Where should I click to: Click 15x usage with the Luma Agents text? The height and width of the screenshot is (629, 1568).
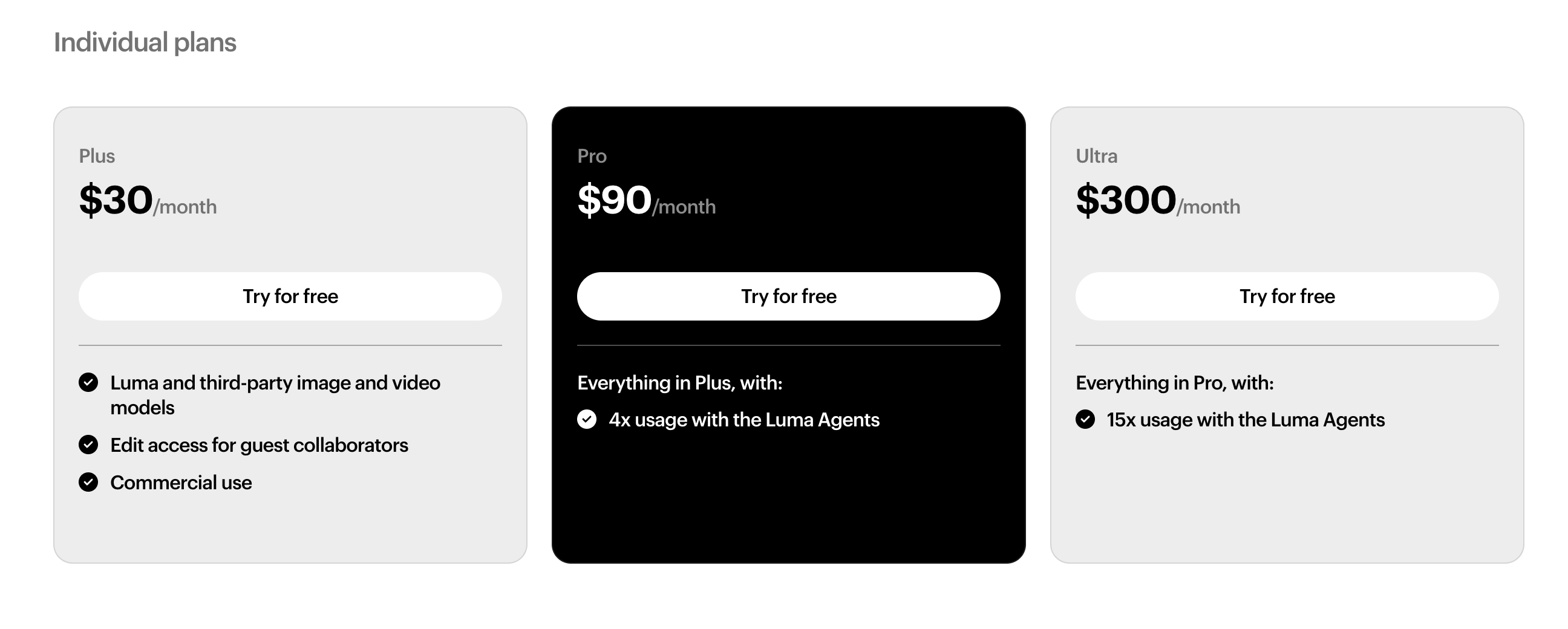1246,420
